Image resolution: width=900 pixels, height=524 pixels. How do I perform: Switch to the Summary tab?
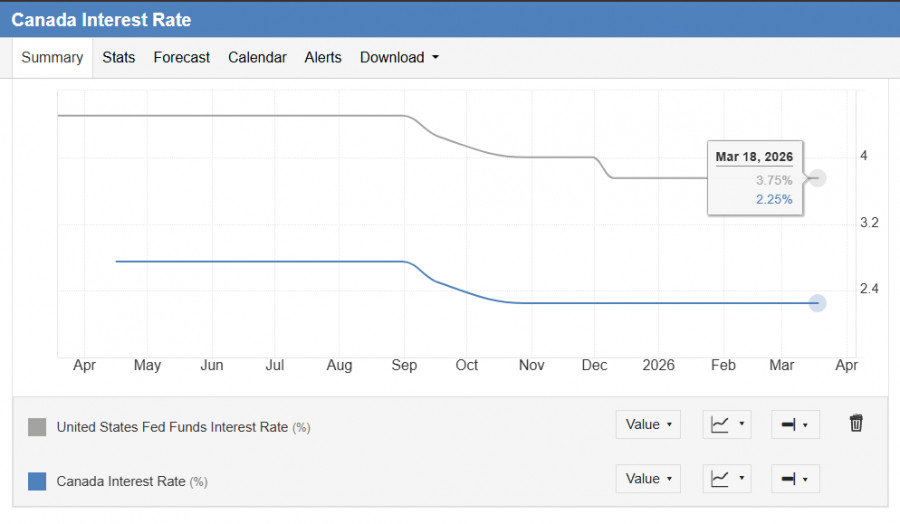(52, 57)
